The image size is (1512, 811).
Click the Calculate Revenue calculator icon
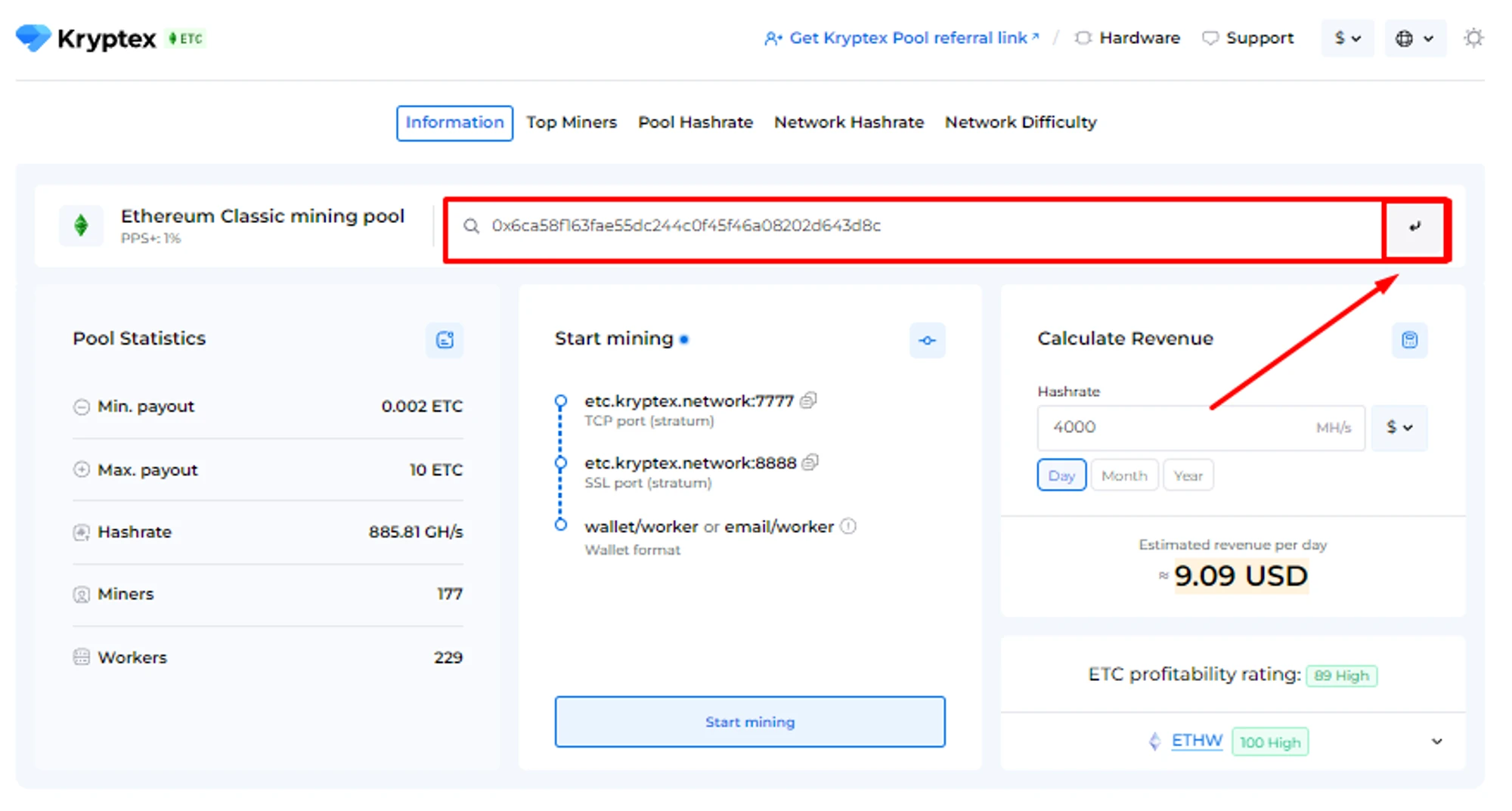tap(1409, 340)
